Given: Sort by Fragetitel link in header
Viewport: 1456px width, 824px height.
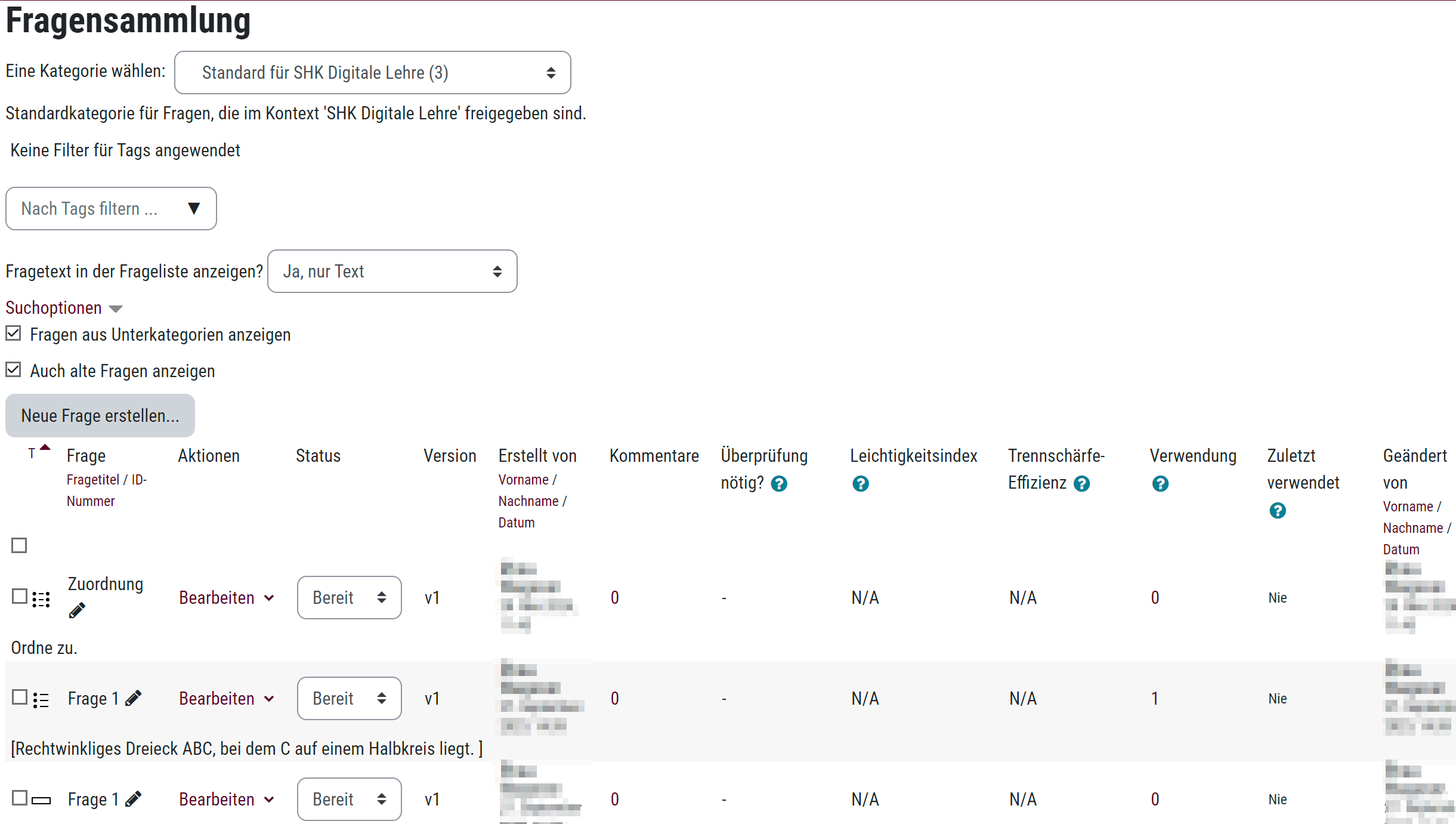Looking at the screenshot, I should (93, 480).
